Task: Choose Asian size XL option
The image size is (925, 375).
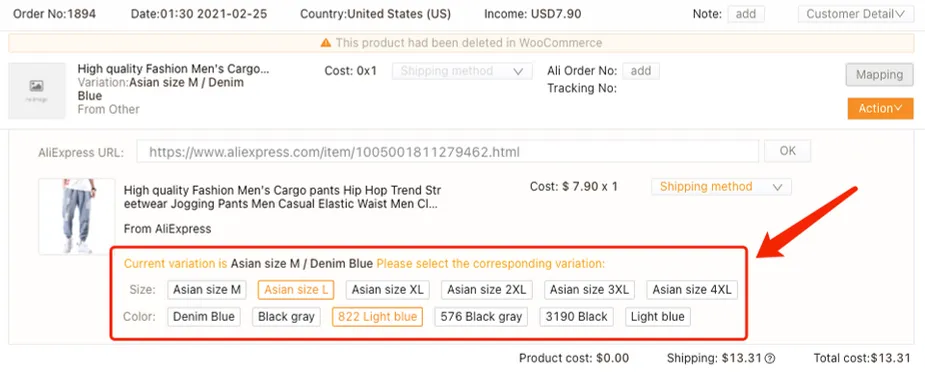Action: (x=388, y=290)
